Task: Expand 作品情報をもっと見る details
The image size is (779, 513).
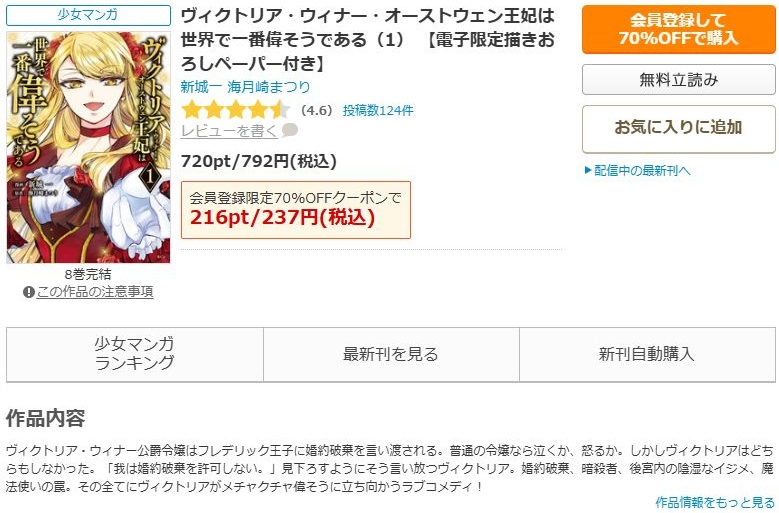Action: click(x=715, y=502)
